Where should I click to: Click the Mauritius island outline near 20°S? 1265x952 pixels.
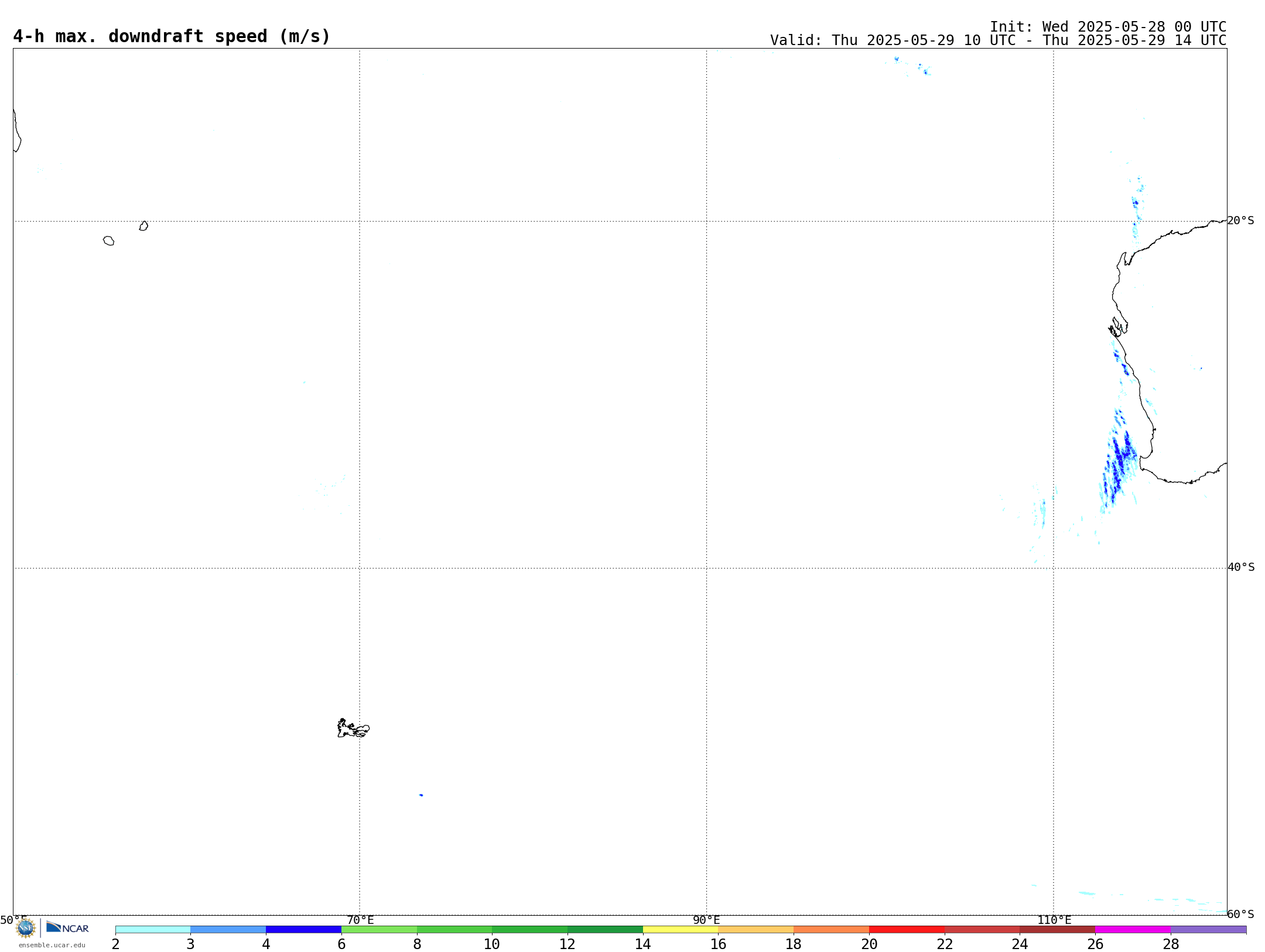[x=143, y=226]
